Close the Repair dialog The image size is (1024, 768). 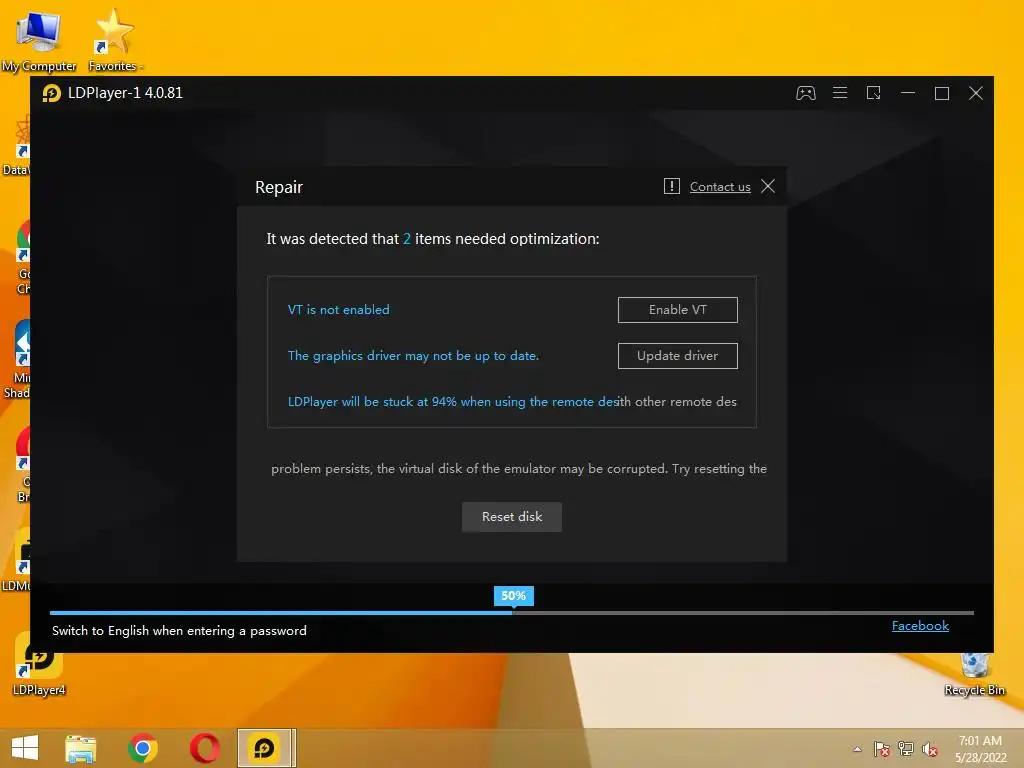[x=768, y=187]
